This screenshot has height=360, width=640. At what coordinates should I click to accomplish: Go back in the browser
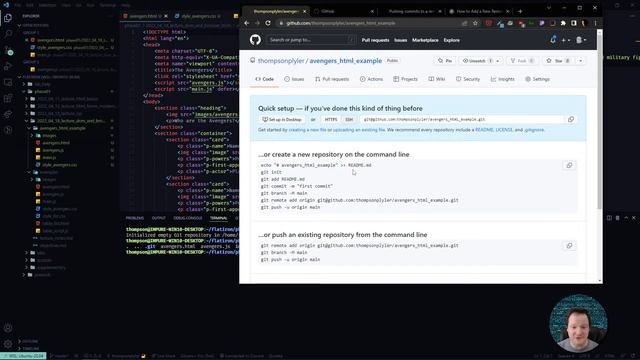pos(247,23)
